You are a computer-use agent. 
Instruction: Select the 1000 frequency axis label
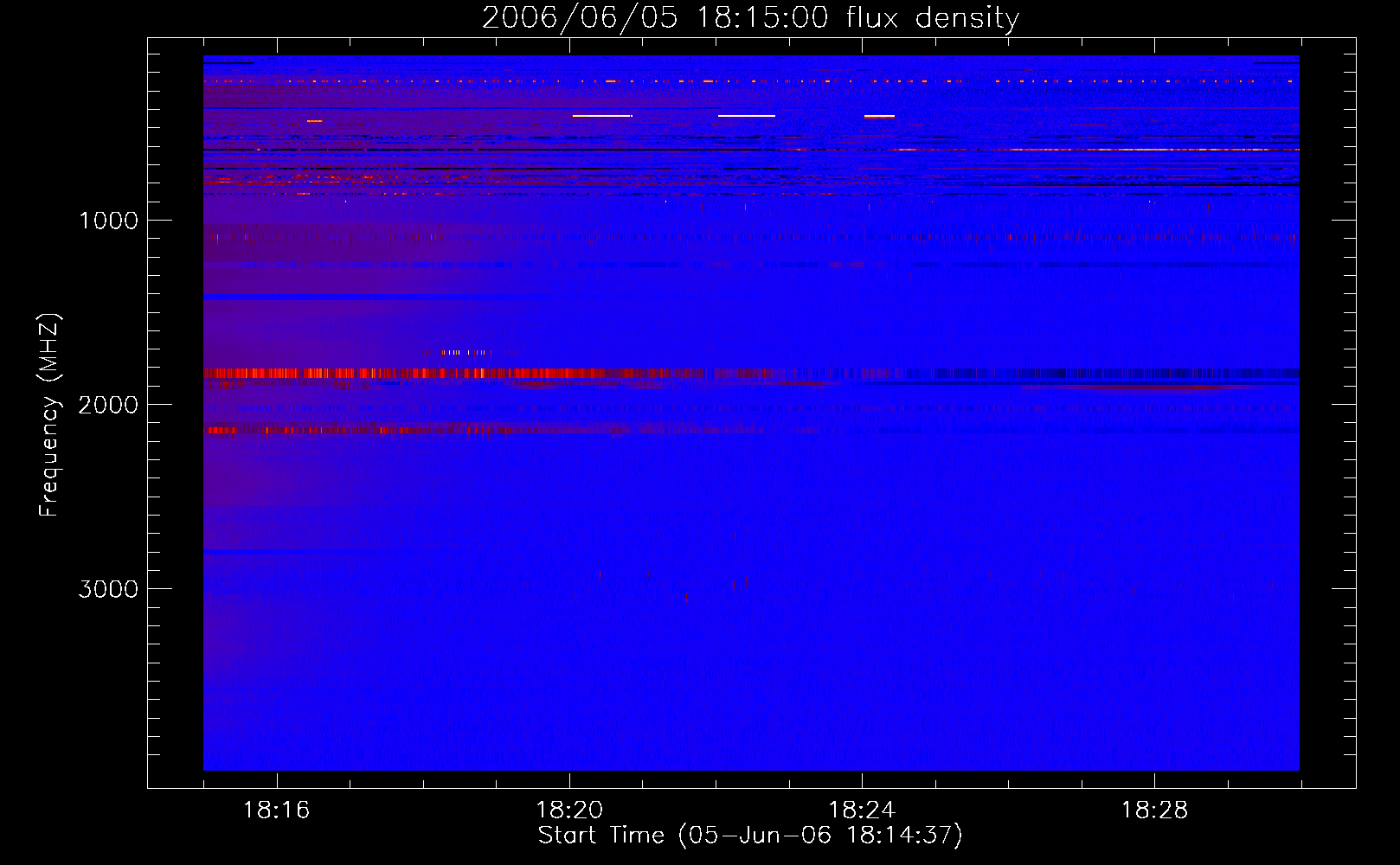pos(108,221)
